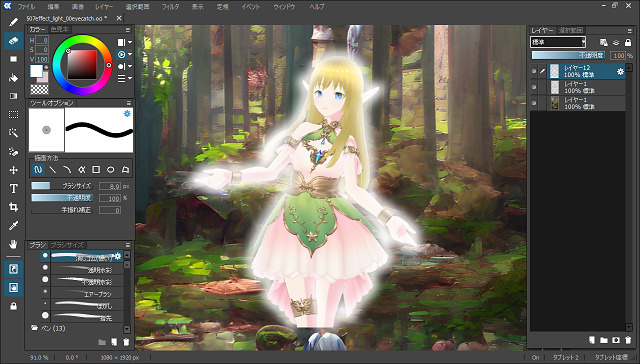Choose ellipse drawing method
The height and width of the screenshot is (364, 640).
(111, 169)
